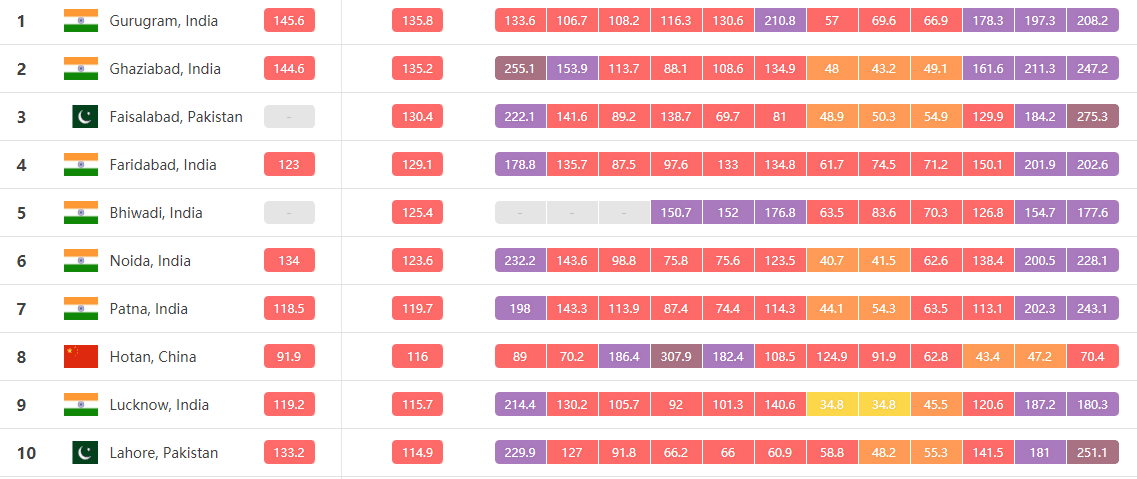Image resolution: width=1137 pixels, height=479 pixels.
Task: Open the Ghaziabad, India city link
Action: tap(165, 69)
